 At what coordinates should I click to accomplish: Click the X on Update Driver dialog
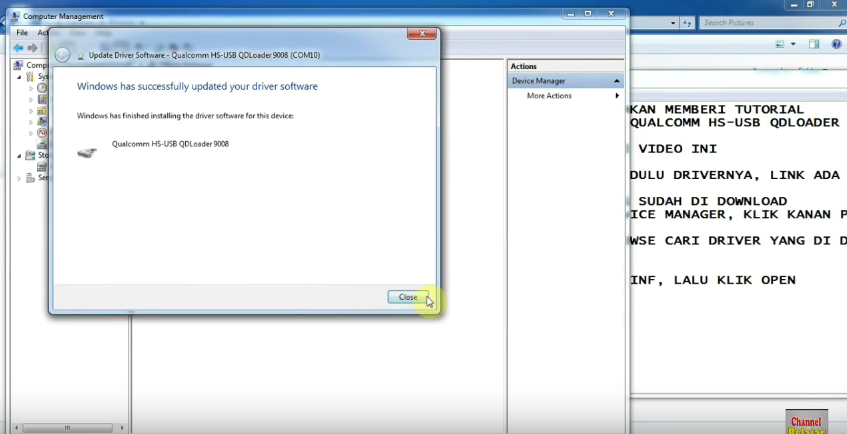[x=422, y=34]
